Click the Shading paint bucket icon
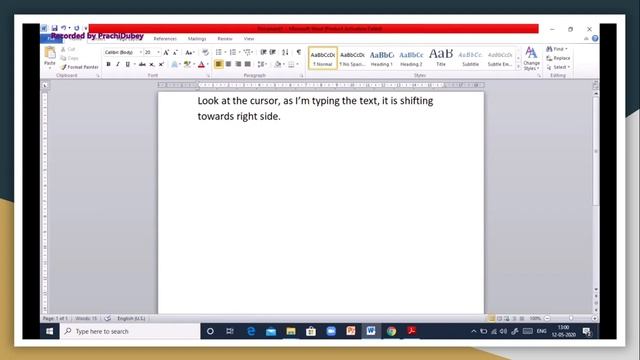640x360 pixels. pyautogui.click(x=278, y=64)
